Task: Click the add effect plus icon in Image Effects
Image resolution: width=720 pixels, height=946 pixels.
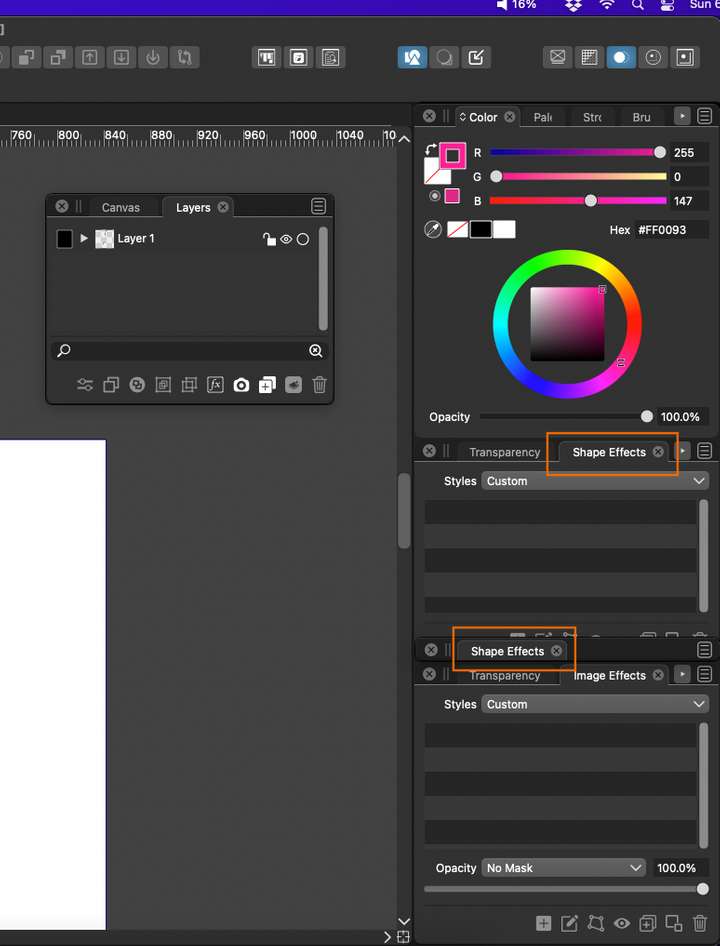Action: (543, 922)
